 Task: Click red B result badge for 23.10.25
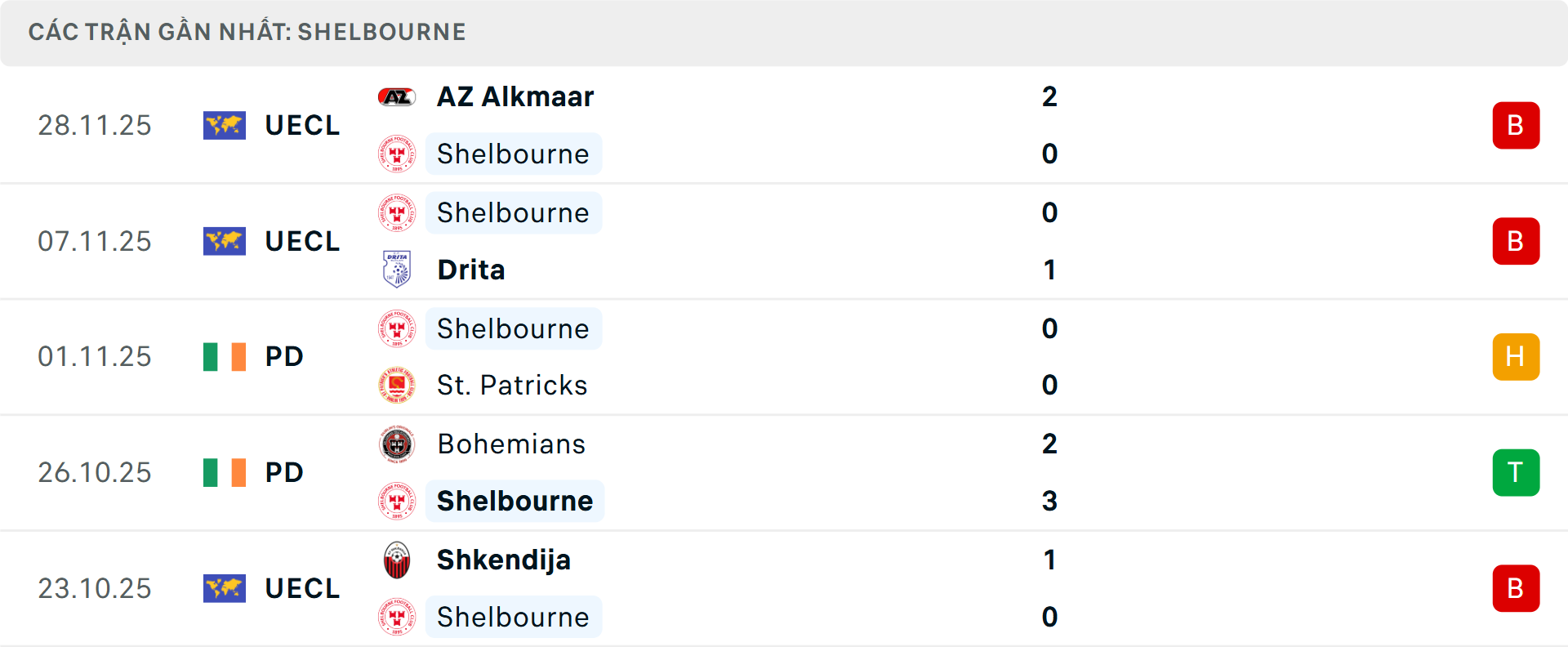pos(1516,589)
